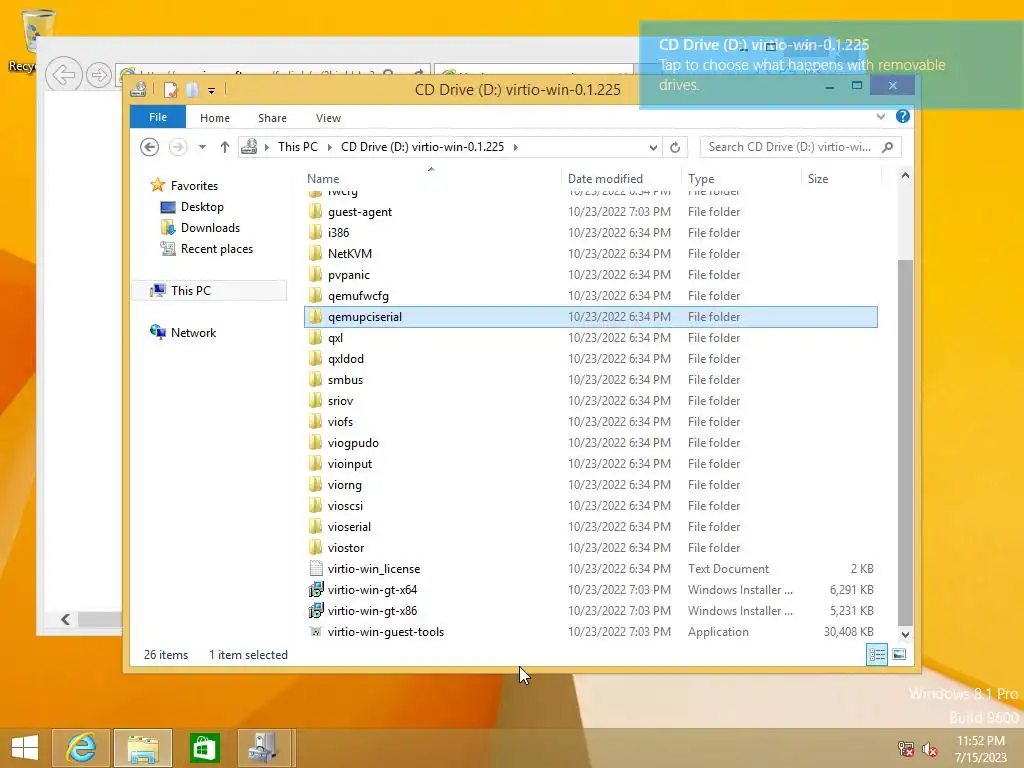
Task: Click the search magnifier icon
Action: tap(888, 147)
